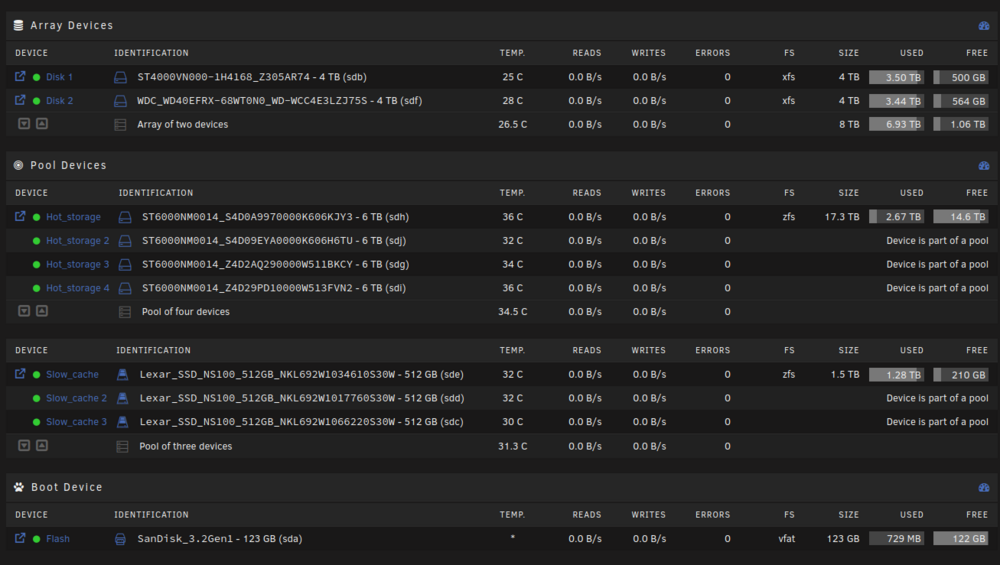Click 'Device is part of a pool' for Slow_cache 3
This screenshot has height=565, width=1000.
click(x=937, y=422)
